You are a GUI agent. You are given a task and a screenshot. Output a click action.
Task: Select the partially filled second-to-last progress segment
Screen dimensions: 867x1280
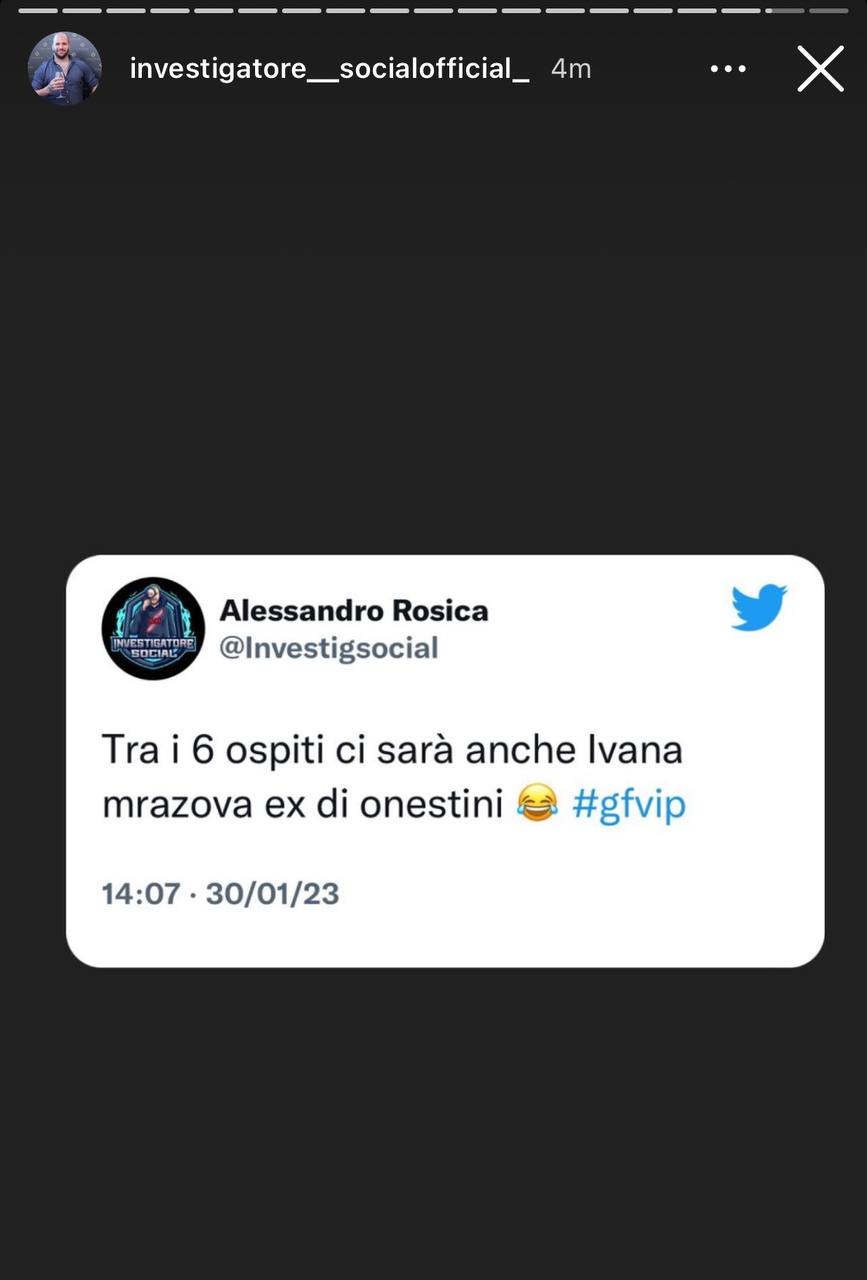785,11
